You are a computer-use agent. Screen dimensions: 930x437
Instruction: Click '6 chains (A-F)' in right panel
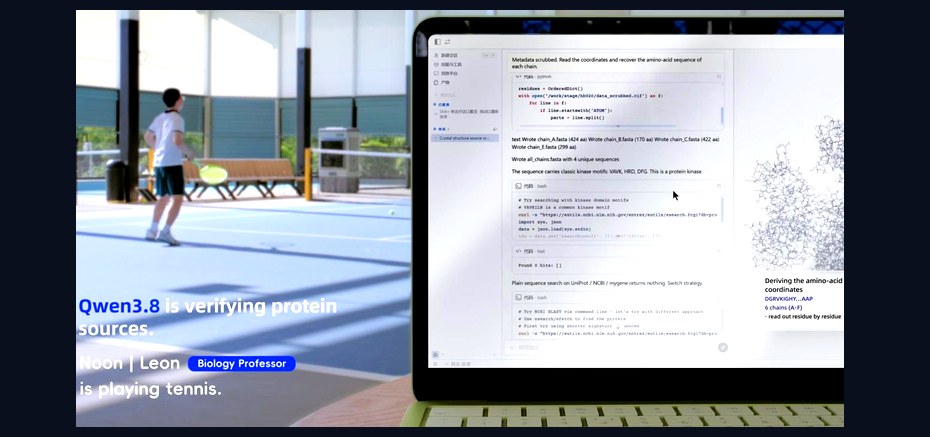tap(784, 308)
